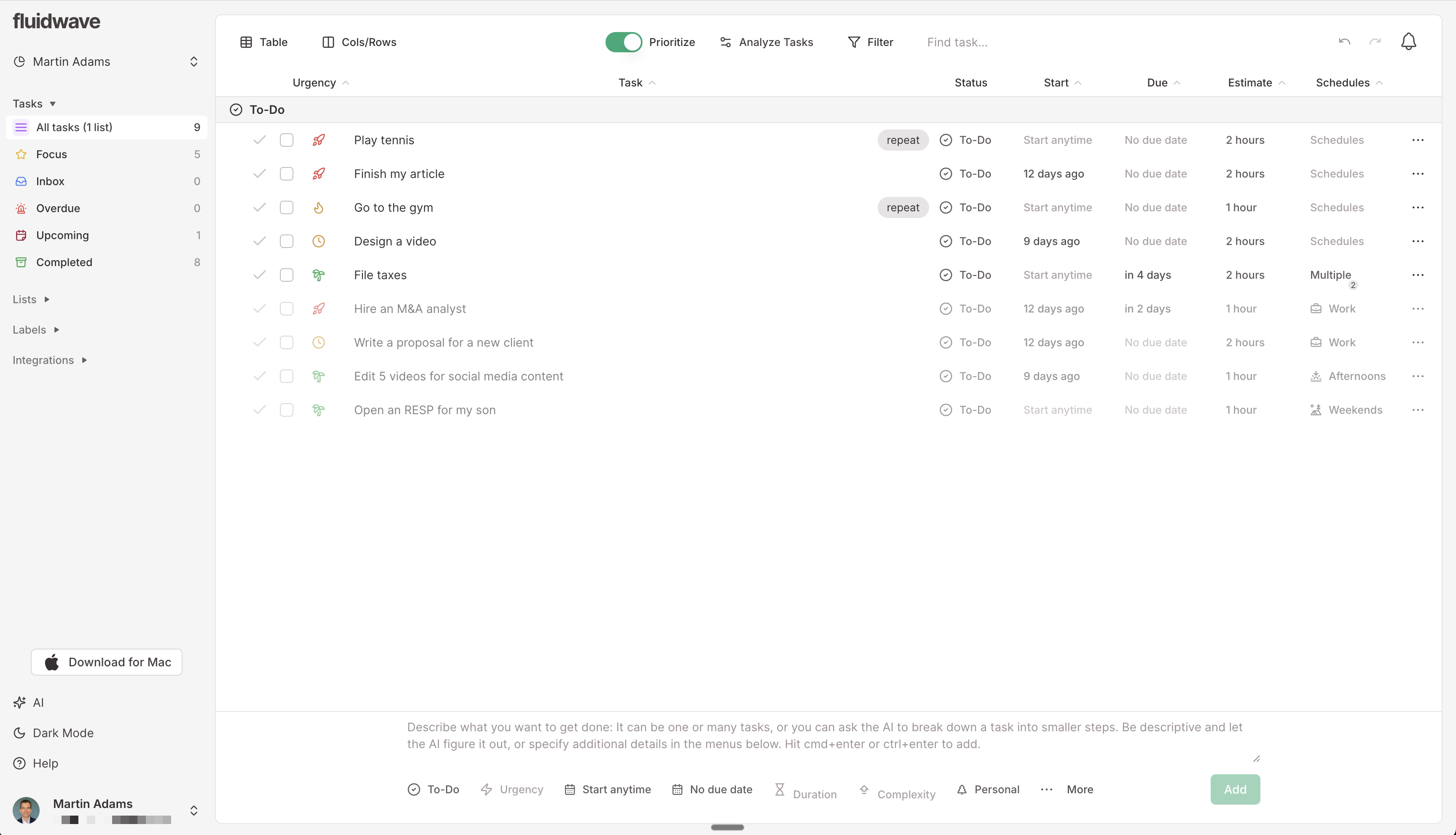Open more options for Play tennis row
The width and height of the screenshot is (1456, 835).
click(1418, 140)
